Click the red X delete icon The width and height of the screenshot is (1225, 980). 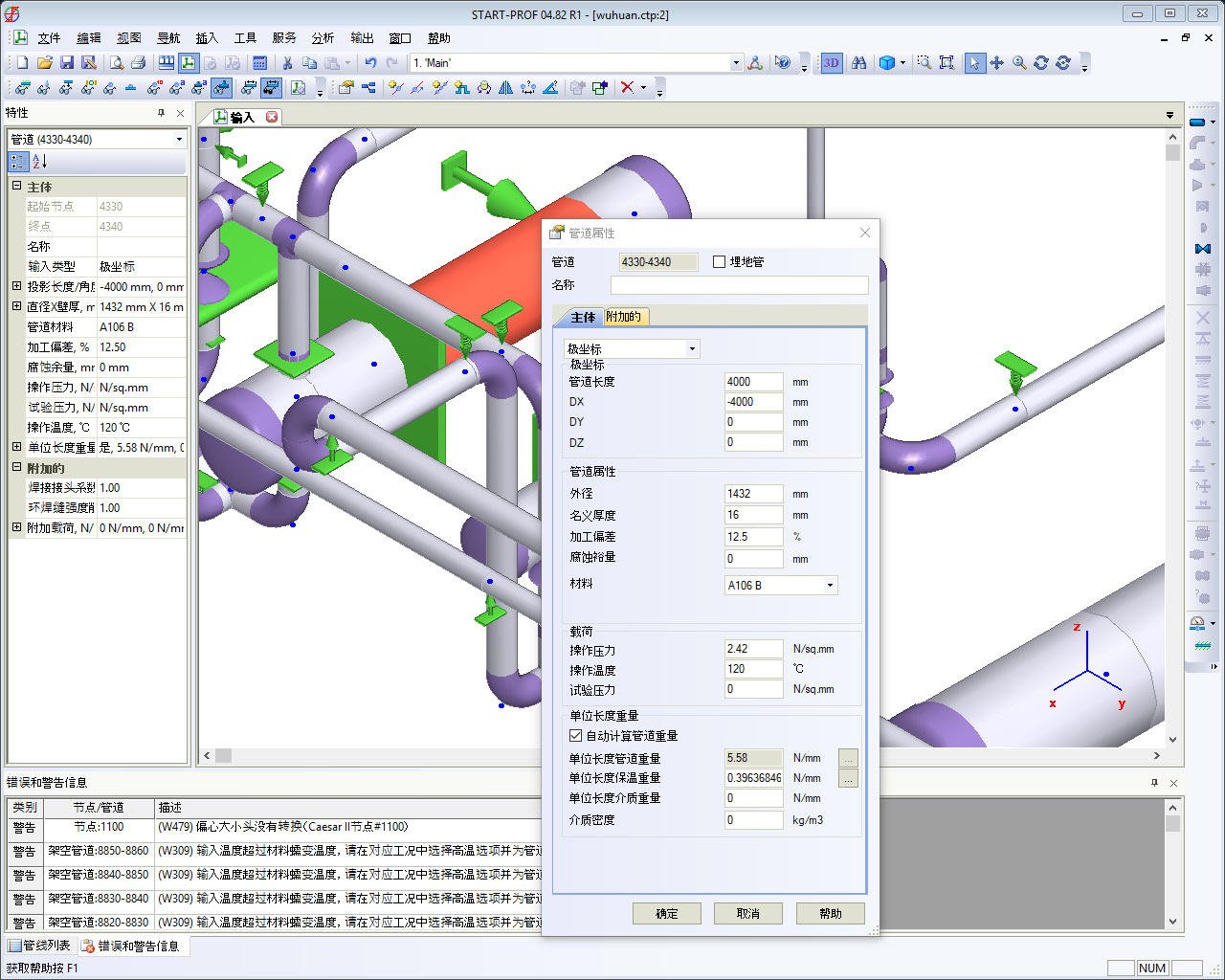(x=627, y=88)
